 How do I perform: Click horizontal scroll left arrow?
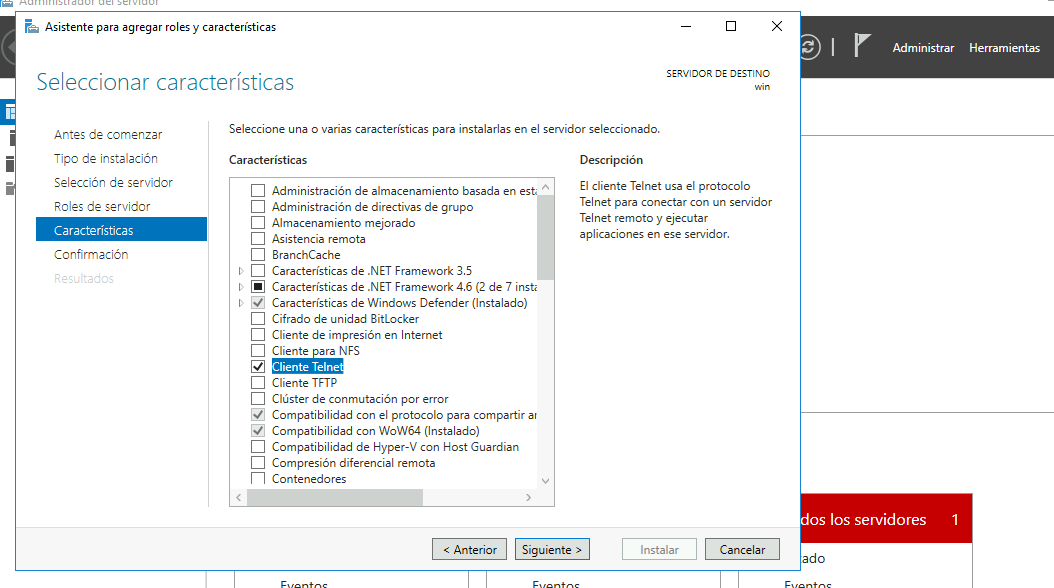pos(239,497)
